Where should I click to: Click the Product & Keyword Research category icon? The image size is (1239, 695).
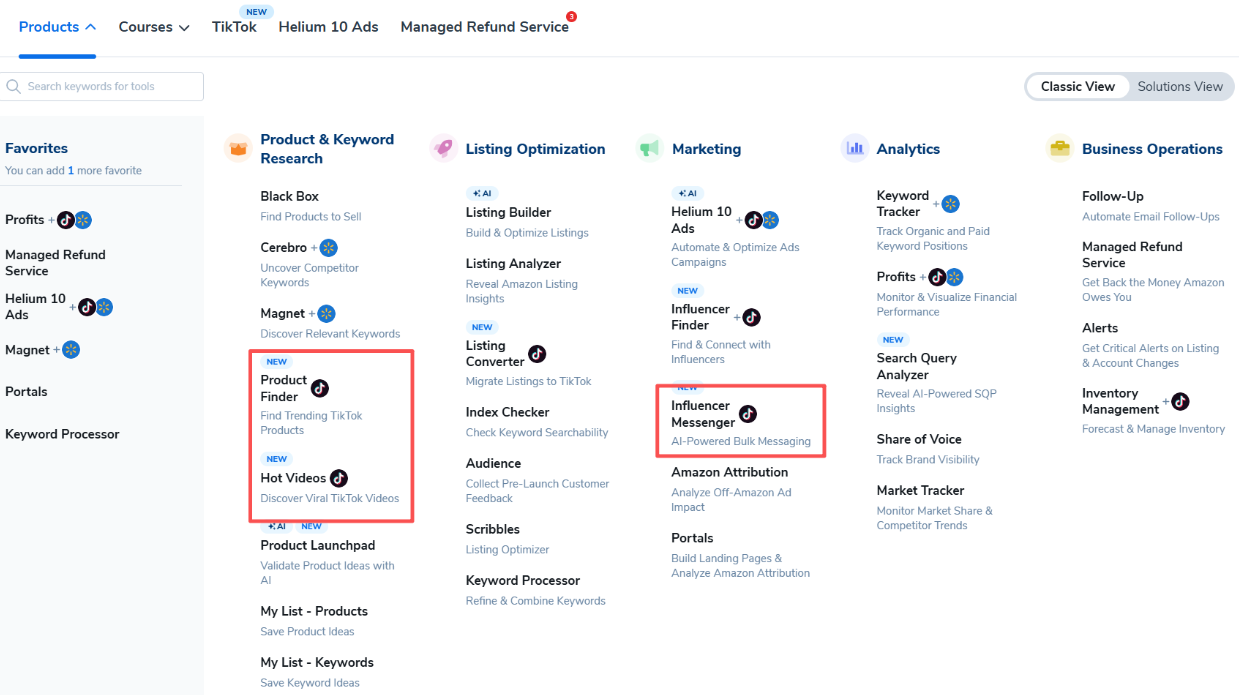coord(238,149)
